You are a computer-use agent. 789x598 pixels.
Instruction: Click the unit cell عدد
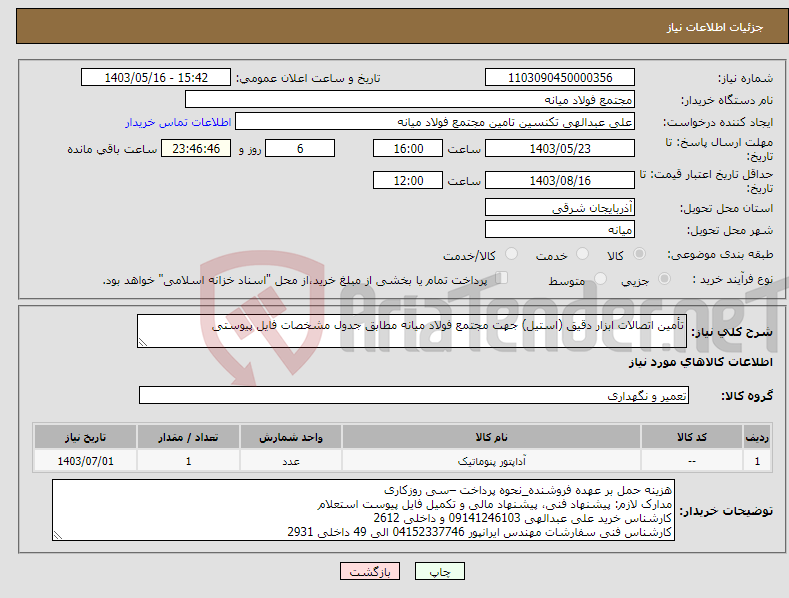291,461
